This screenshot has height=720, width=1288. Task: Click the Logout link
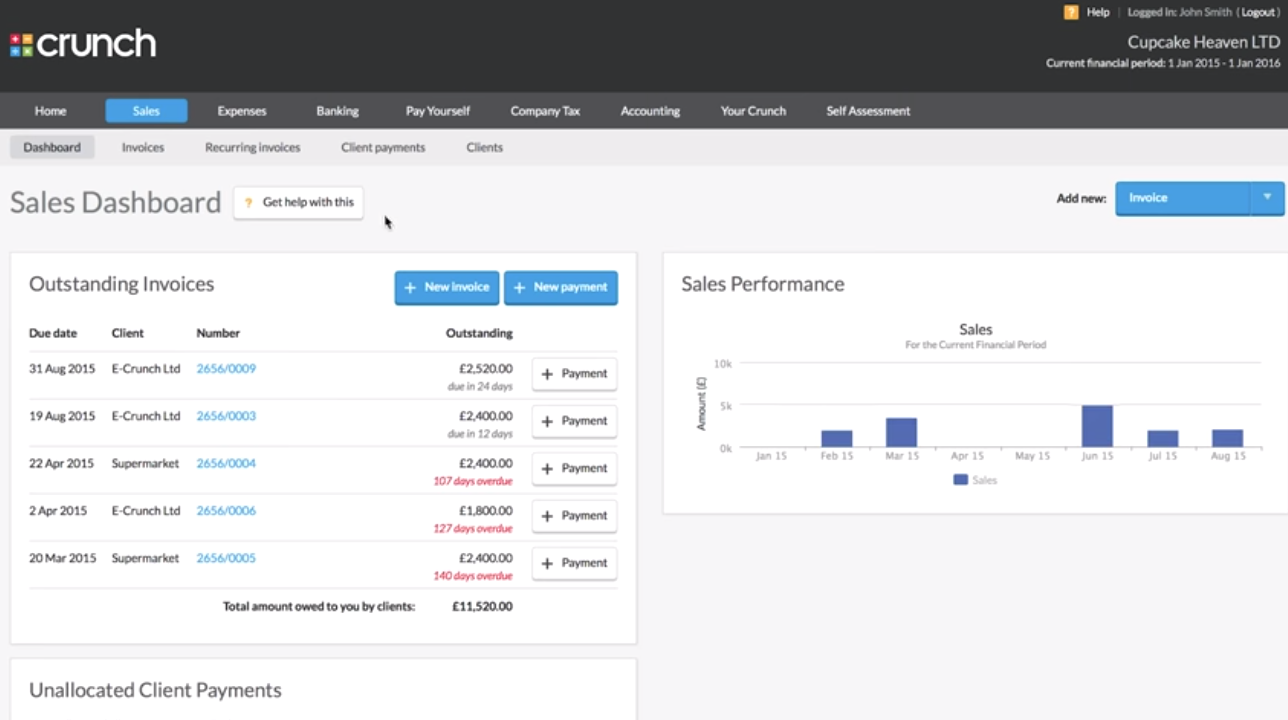pyautogui.click(x=1258, y=12)
